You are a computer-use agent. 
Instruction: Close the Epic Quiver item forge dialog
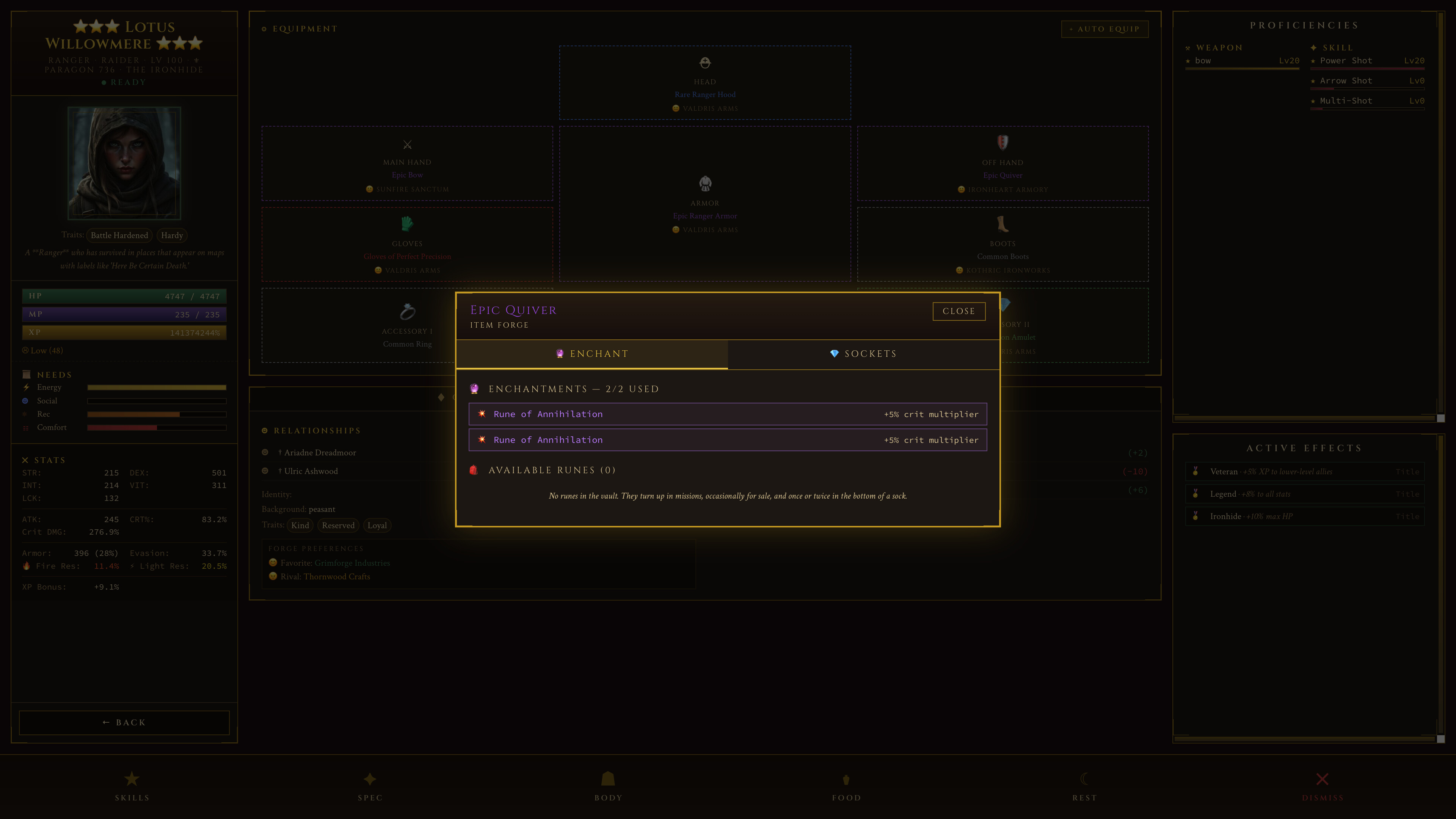(959, 311)
